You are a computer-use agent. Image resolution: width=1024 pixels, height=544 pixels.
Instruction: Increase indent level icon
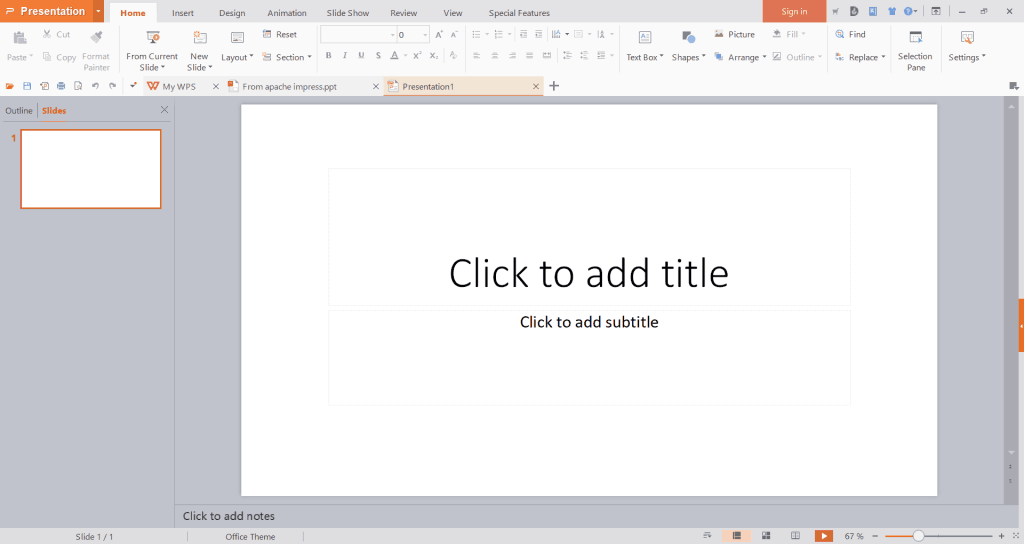pos(539,35)
